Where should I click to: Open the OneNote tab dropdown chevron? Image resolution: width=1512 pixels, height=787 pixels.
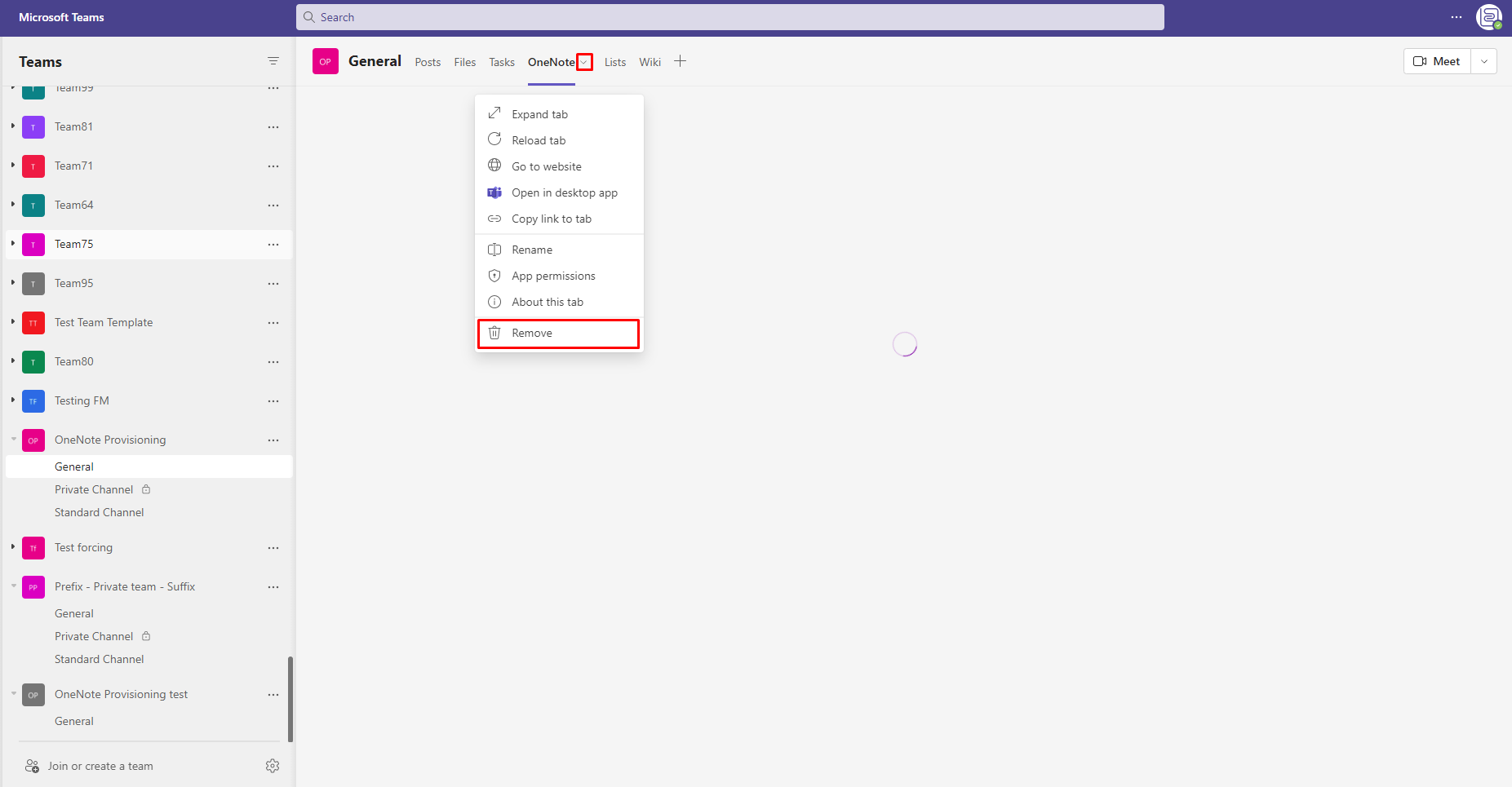coord(584,62)
